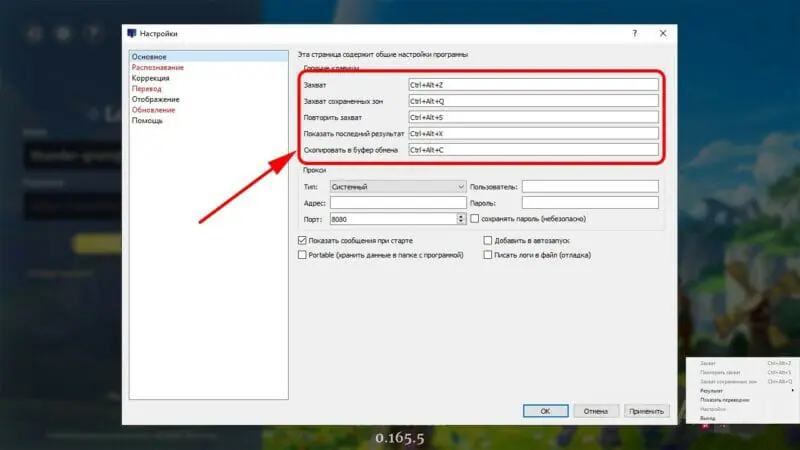Select Выход in tray context menu
The width and height of the screenshot is (800, 450).
[x=708, y=417]
